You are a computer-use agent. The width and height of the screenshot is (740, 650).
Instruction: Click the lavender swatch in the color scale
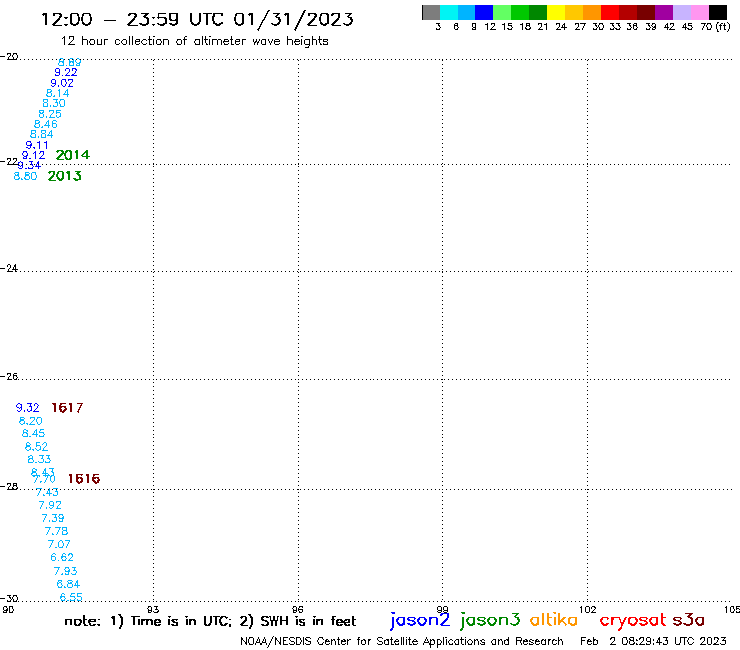(682, 12)
